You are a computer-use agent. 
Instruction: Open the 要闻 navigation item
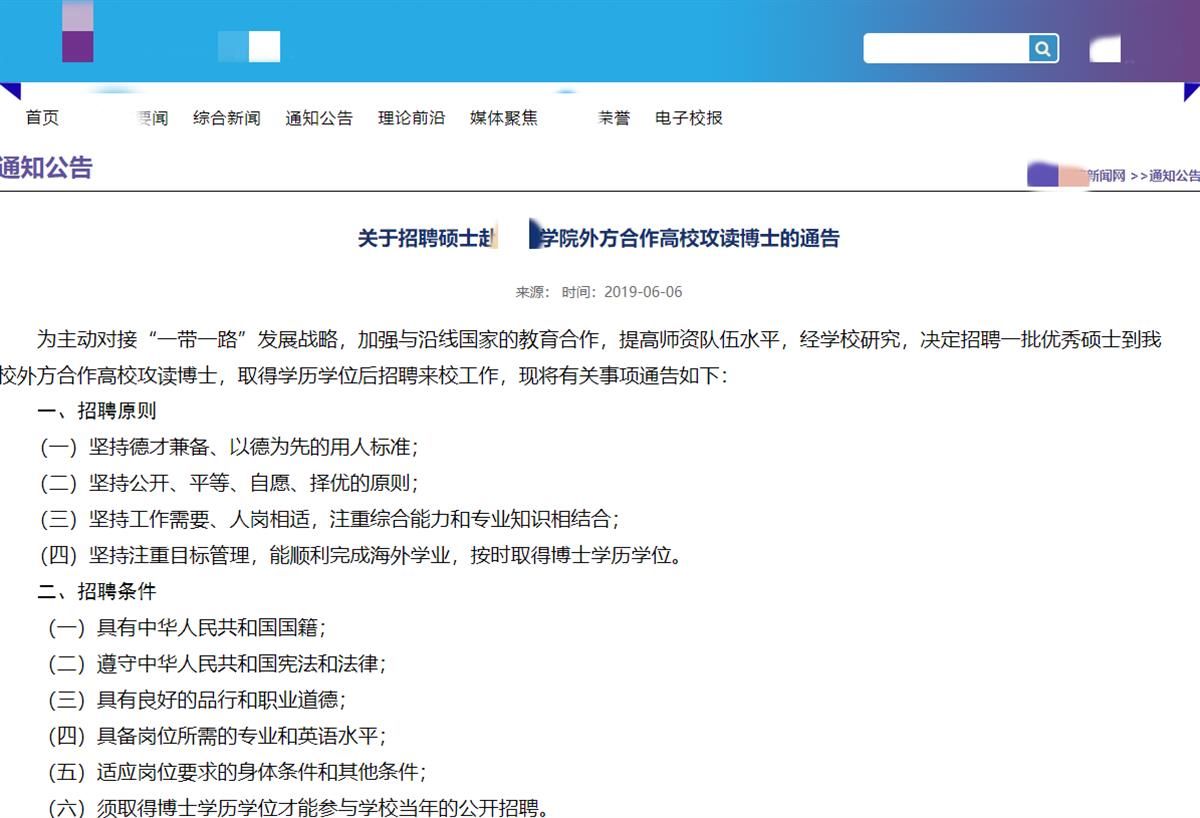pyautogui.click(x=152, y=118)
